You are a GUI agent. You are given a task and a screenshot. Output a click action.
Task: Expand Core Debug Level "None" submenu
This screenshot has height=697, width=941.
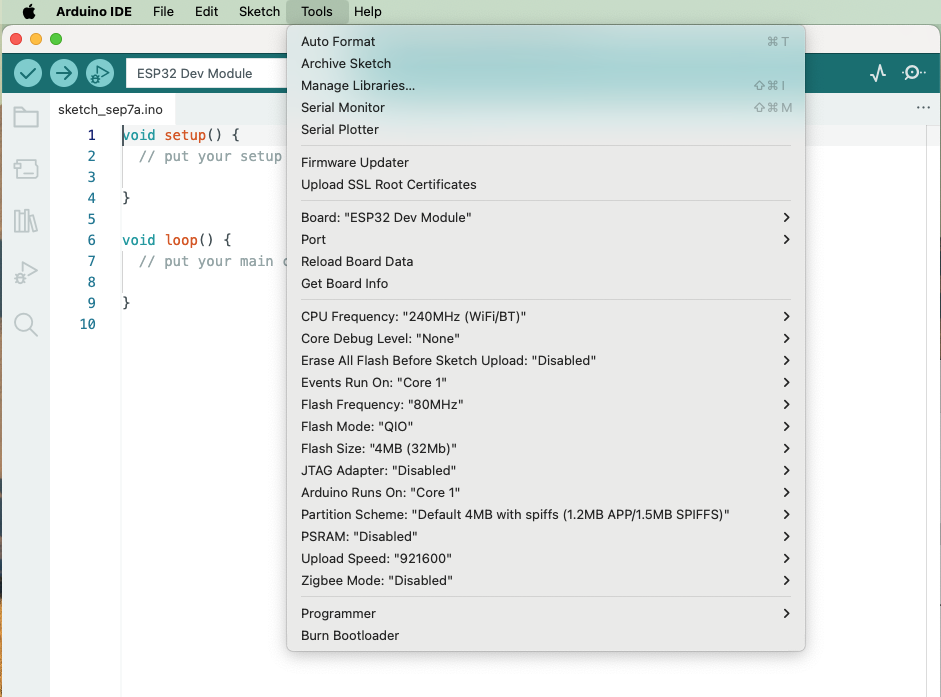pos(546,339)
